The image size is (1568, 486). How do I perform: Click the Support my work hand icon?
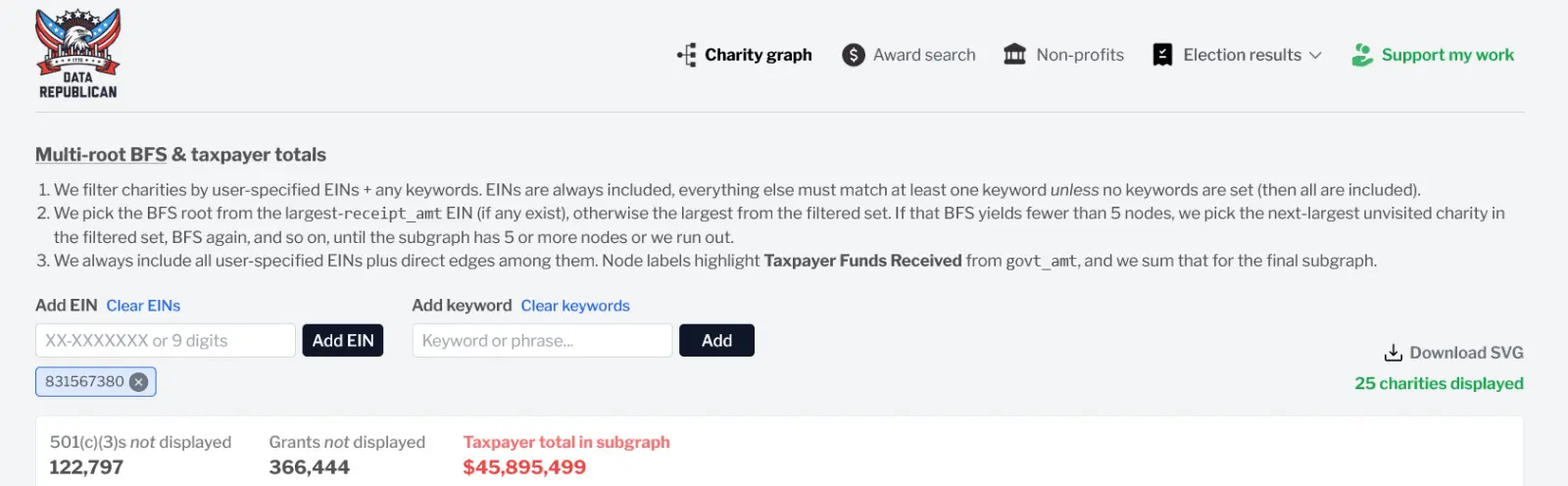point(1361,55)
